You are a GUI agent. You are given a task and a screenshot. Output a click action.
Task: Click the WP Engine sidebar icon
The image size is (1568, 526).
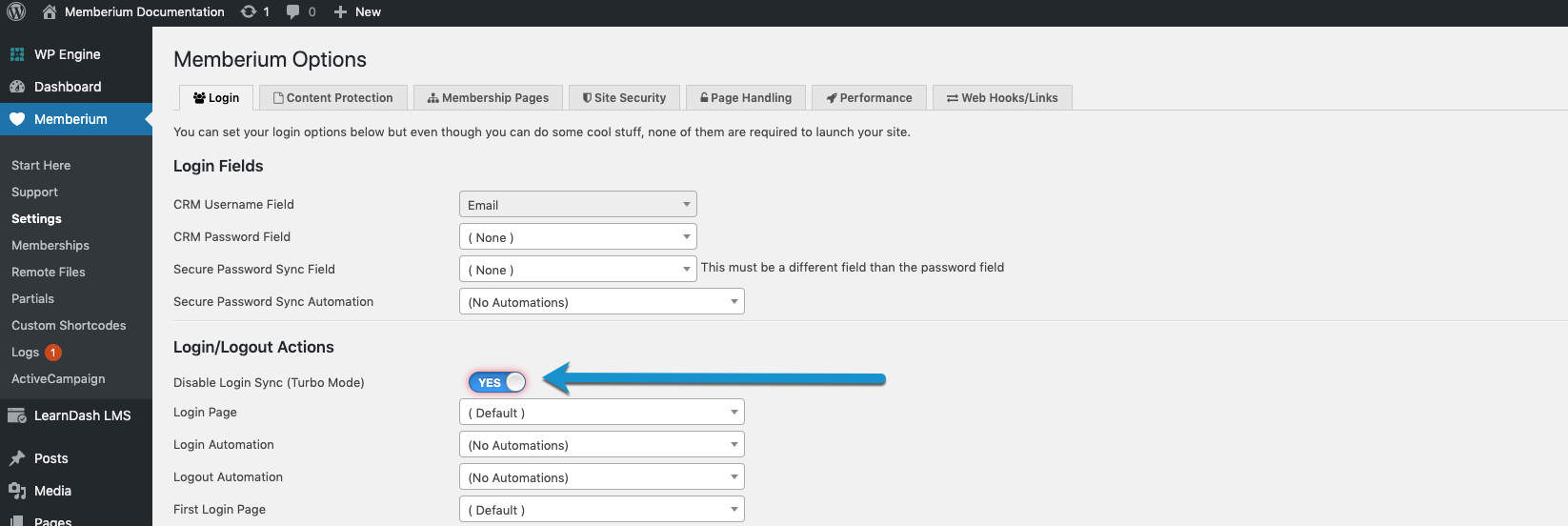(x=17, y=54)
